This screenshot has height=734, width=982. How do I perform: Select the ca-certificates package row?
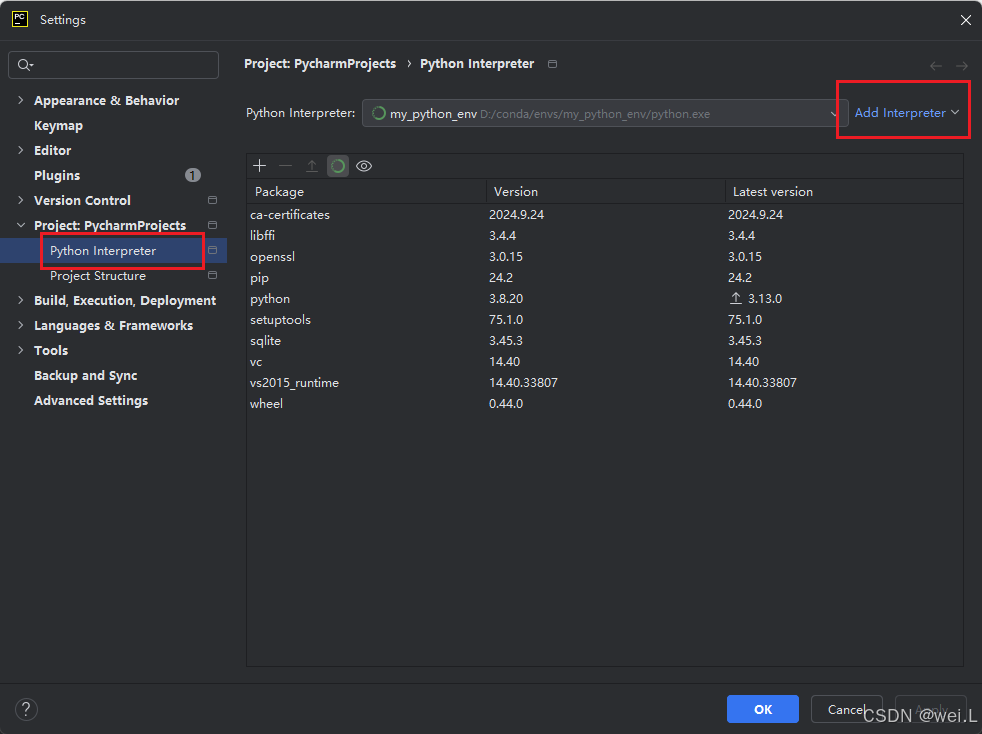(605, 215)
